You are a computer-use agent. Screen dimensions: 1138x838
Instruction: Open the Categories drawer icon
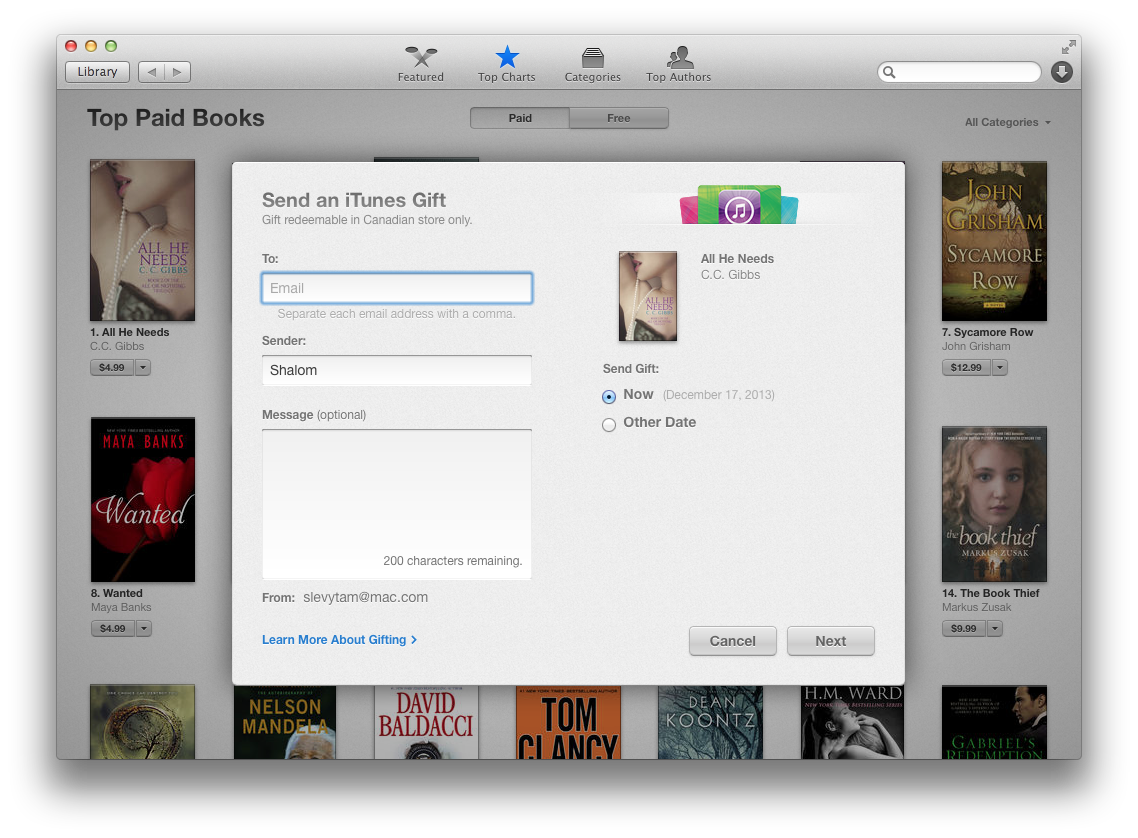[x=593, y=57]
